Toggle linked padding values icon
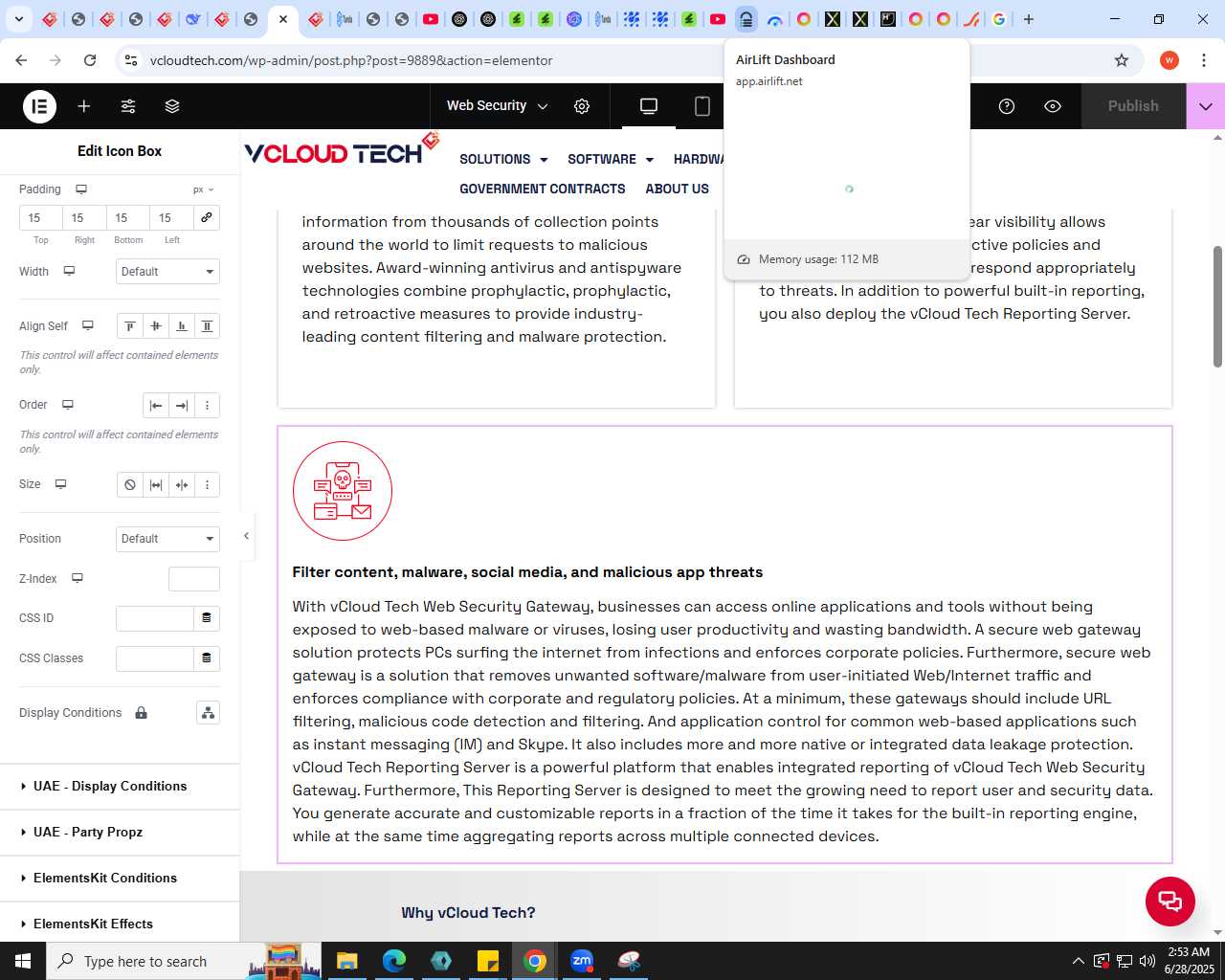This screenshot has height=980, width=1225. 207,217
